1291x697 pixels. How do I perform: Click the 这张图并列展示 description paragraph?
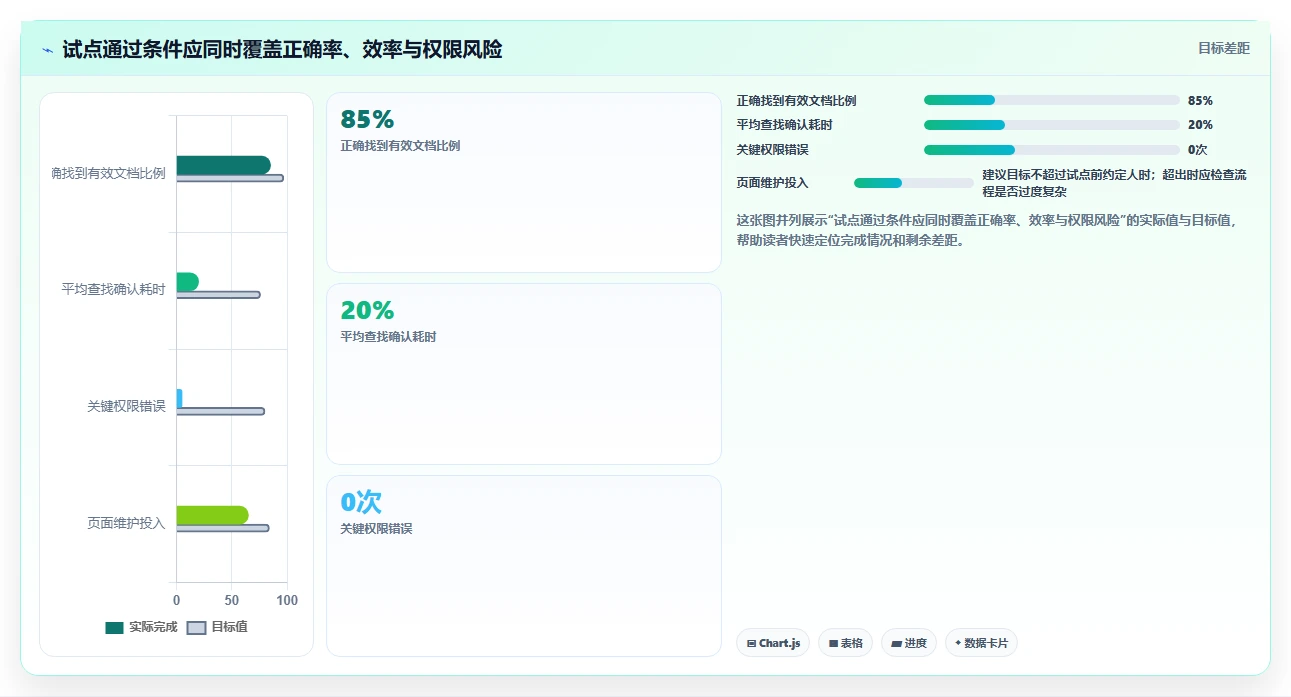click(x=987, y=231)
